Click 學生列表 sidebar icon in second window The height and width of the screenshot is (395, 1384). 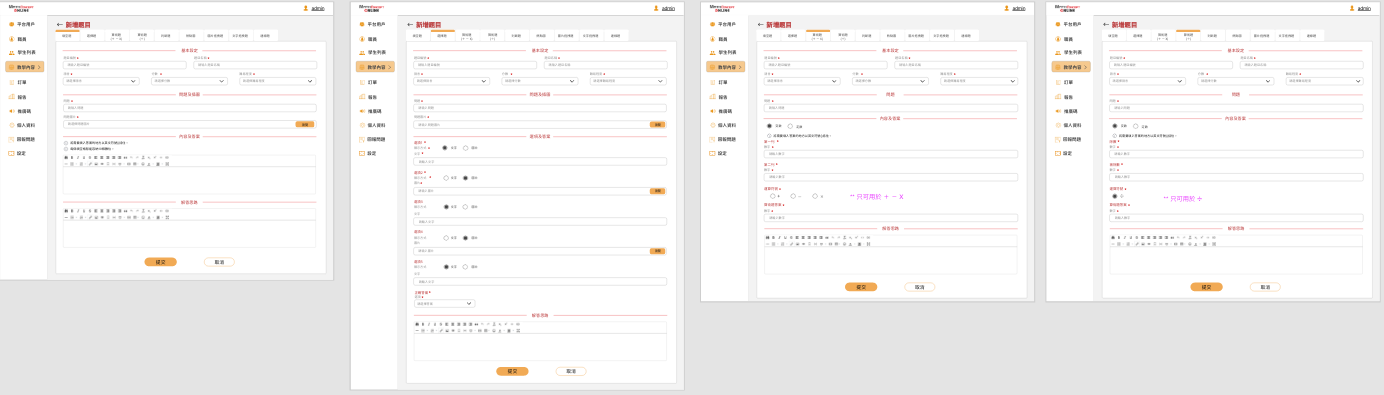tap(362, 52)
